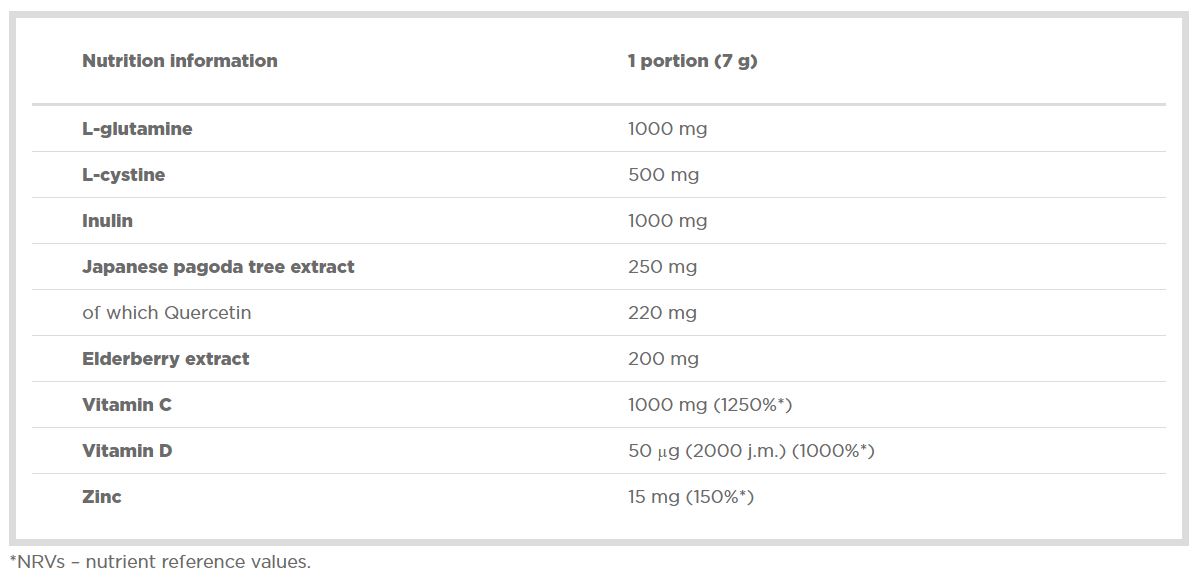This screenshot has height=580, width=1195.
Task: Select the Inulin row label
Action: click(x=107, y=221)
